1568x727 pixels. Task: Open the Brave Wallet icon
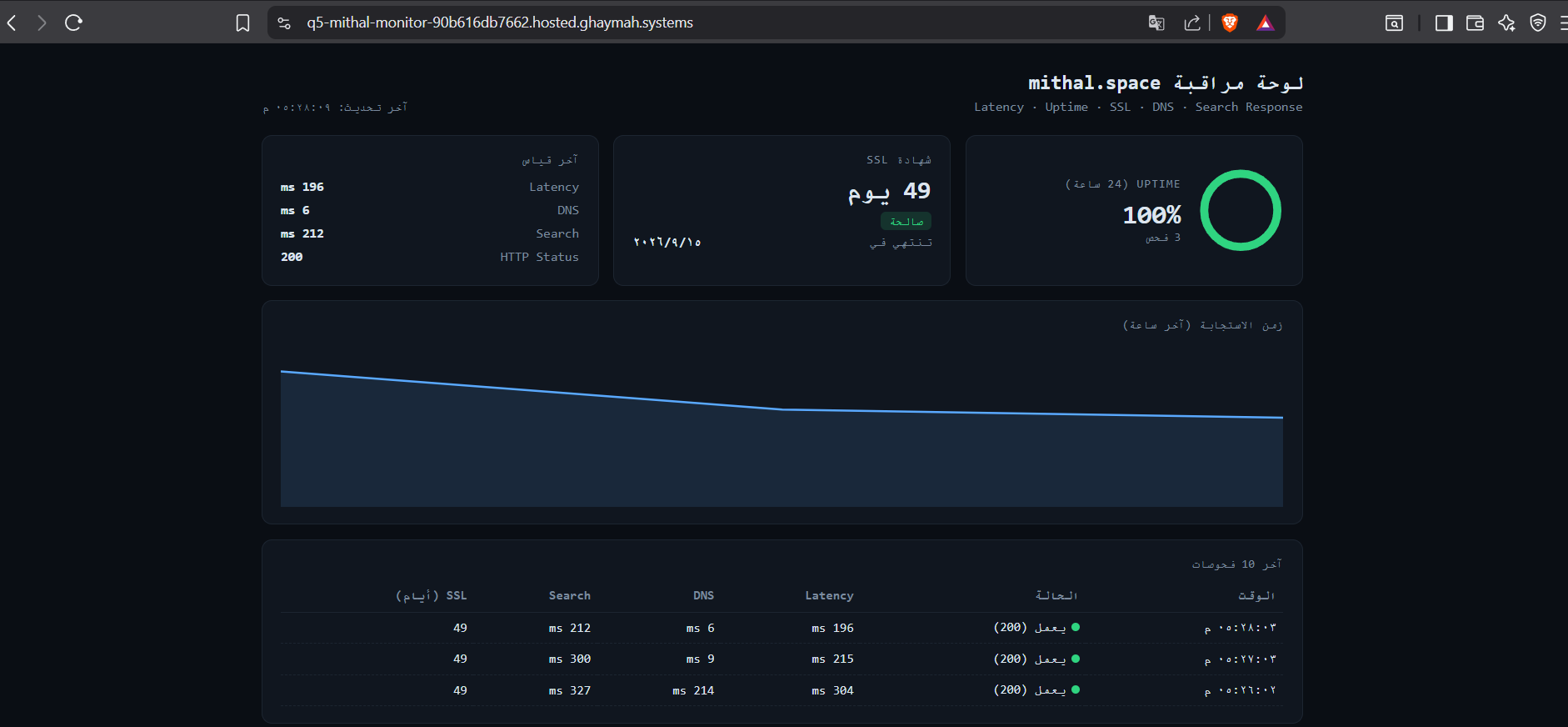[x=1475, y=23]
